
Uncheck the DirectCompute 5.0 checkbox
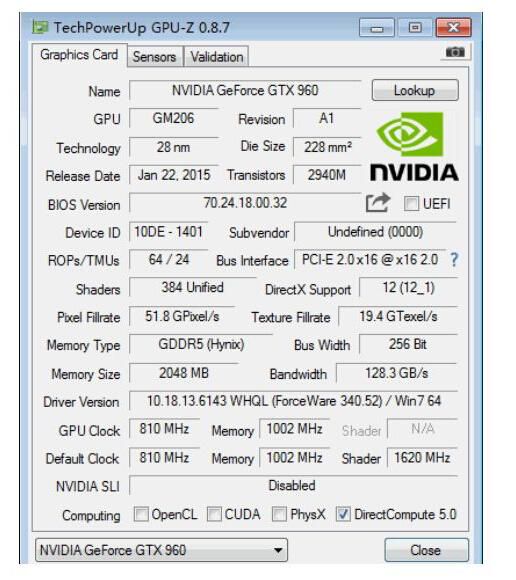point(343,514)
